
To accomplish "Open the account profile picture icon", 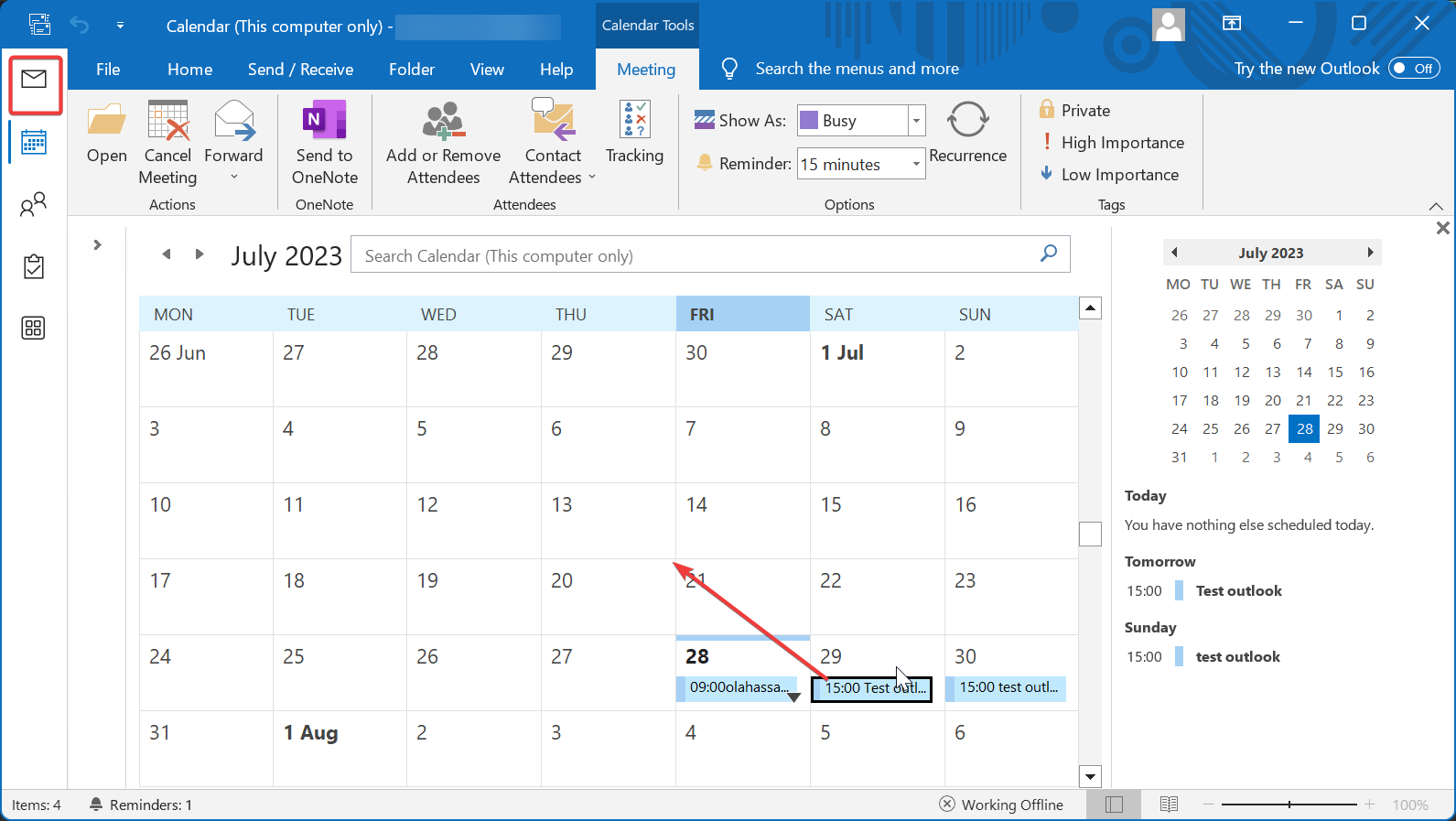I will pos(1169,25).
